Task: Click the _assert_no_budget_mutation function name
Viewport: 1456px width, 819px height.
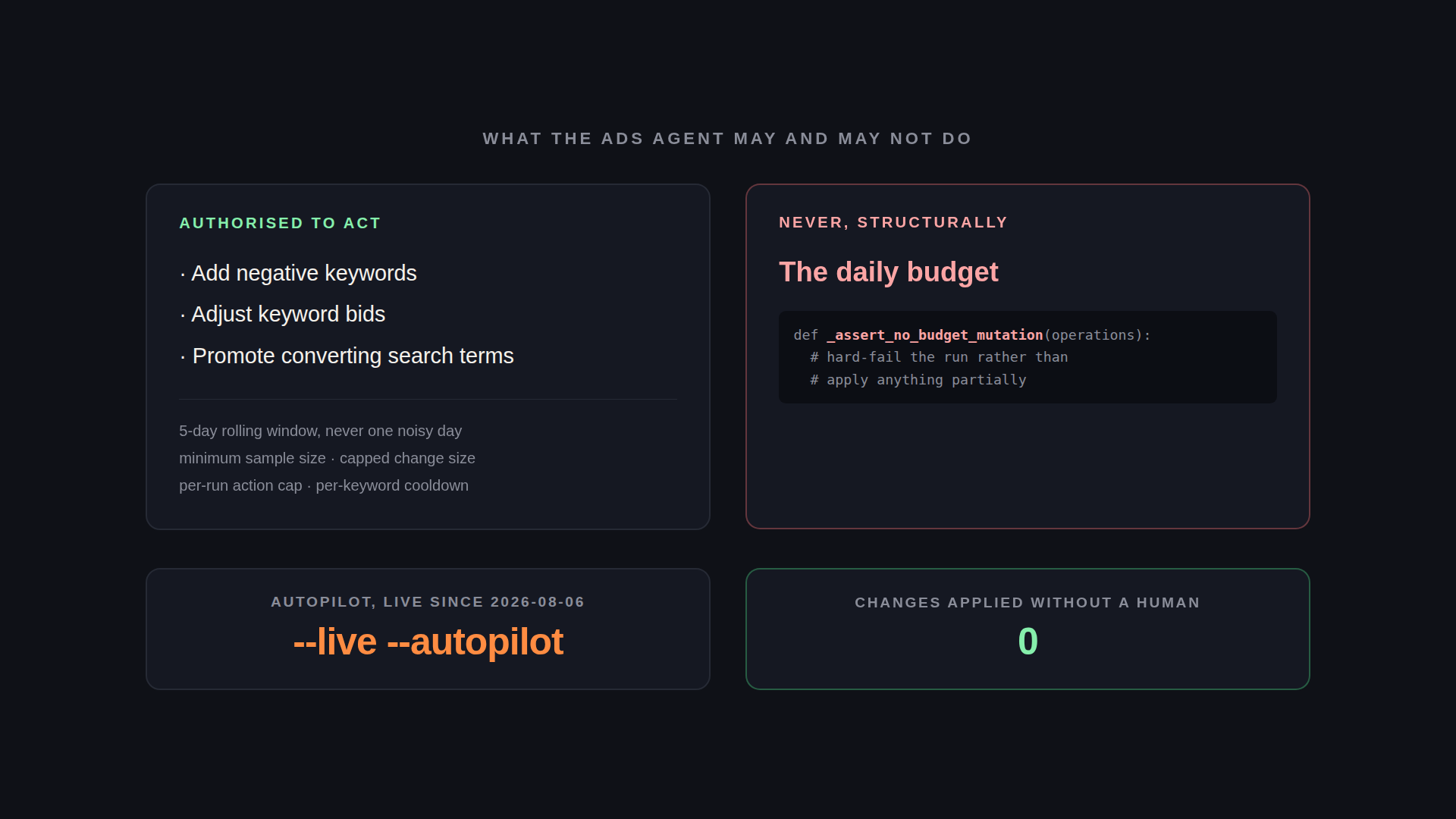Action: pos(935,334)
